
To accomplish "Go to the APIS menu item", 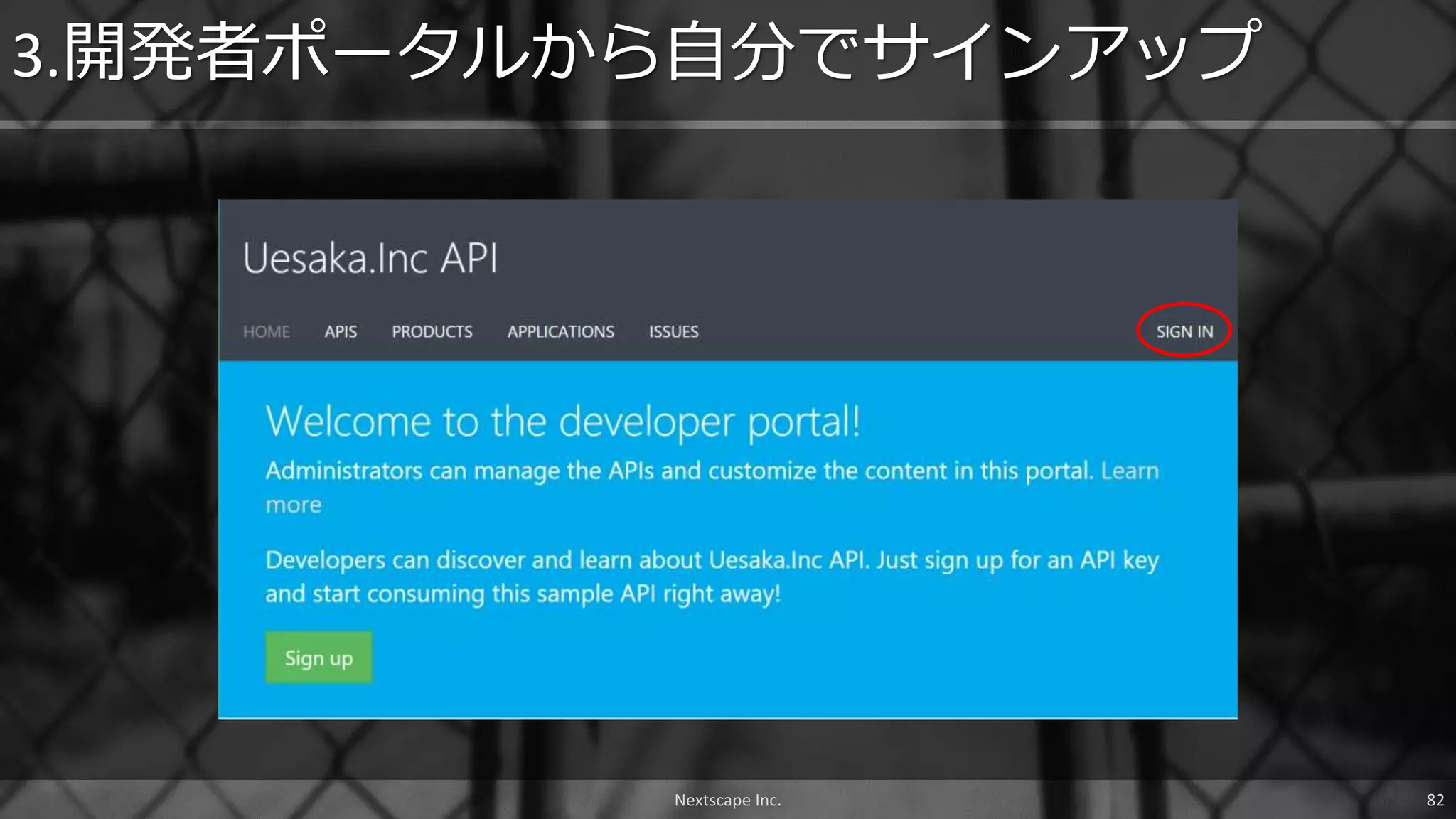I will 341,332.
